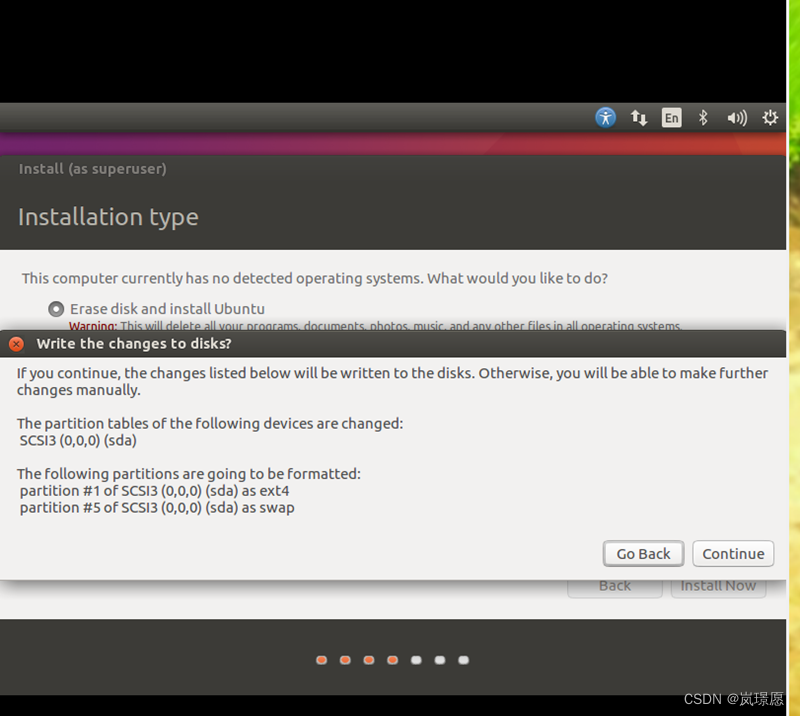Click the orange close dot on the dialog
This screenshot has width=800, height=716.
tap(16, 343)
